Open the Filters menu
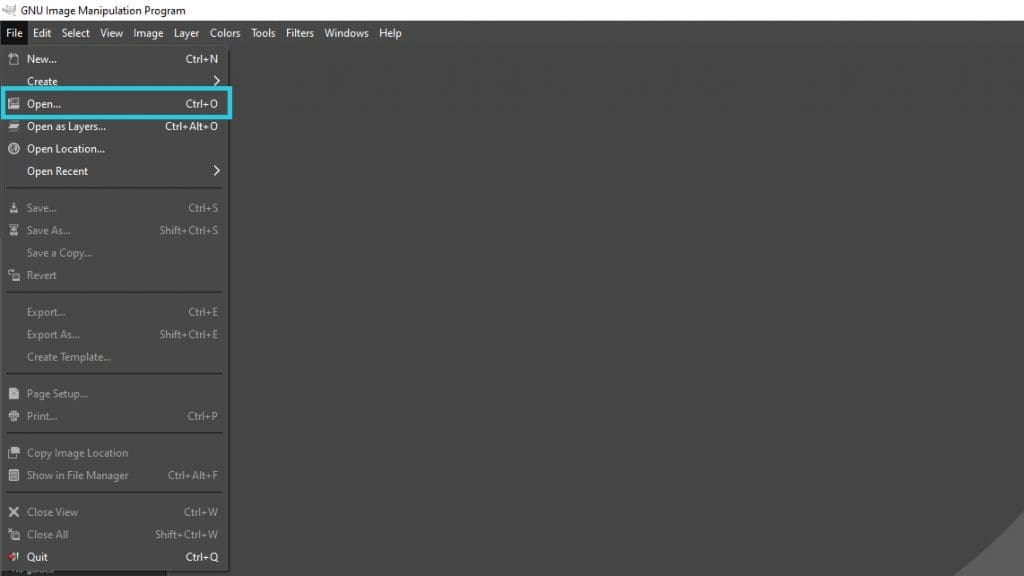The image size is (1024, 576). (300, 33)
